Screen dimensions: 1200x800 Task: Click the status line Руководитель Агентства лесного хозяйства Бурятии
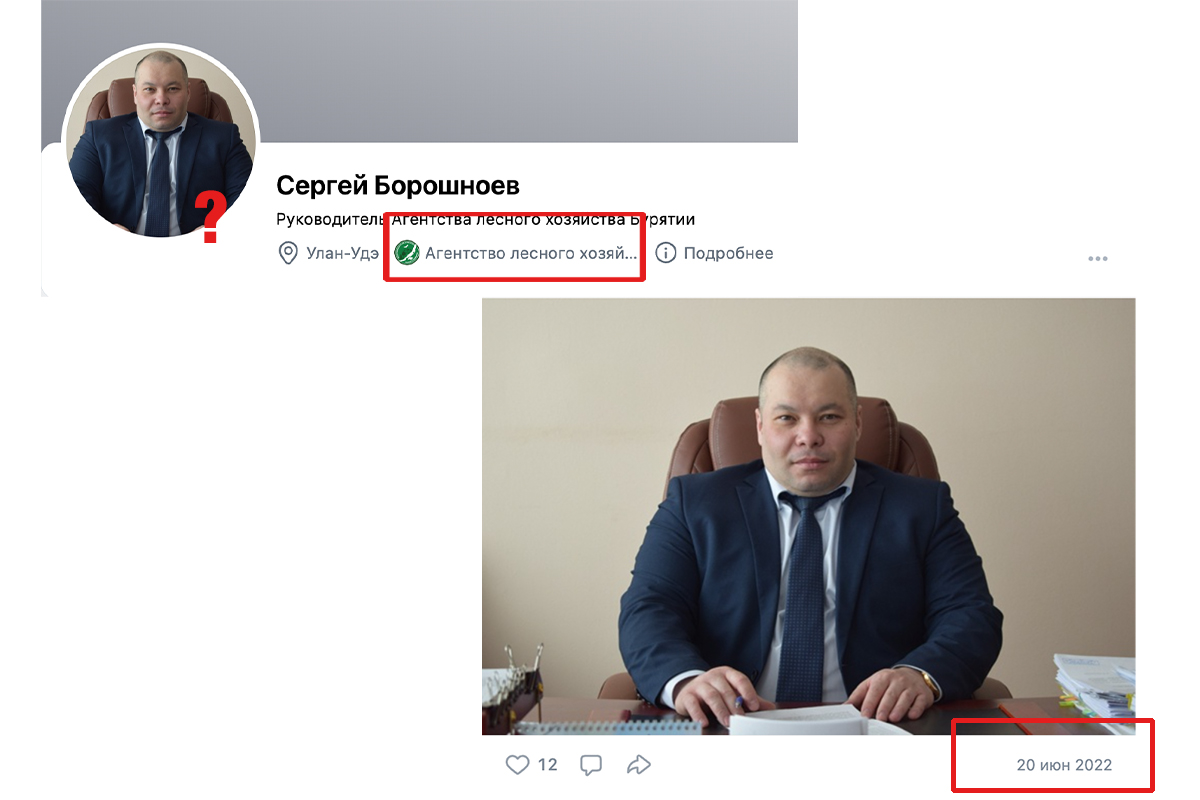[x=485, y=219]
